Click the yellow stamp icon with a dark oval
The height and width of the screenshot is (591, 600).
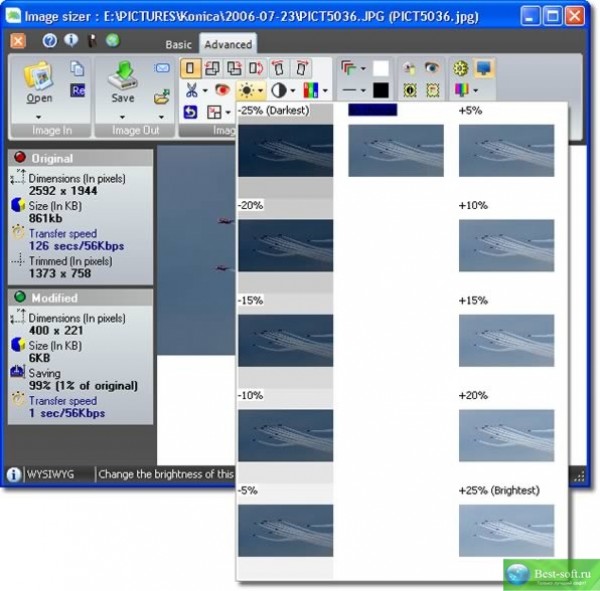click(x=410, y=90)
